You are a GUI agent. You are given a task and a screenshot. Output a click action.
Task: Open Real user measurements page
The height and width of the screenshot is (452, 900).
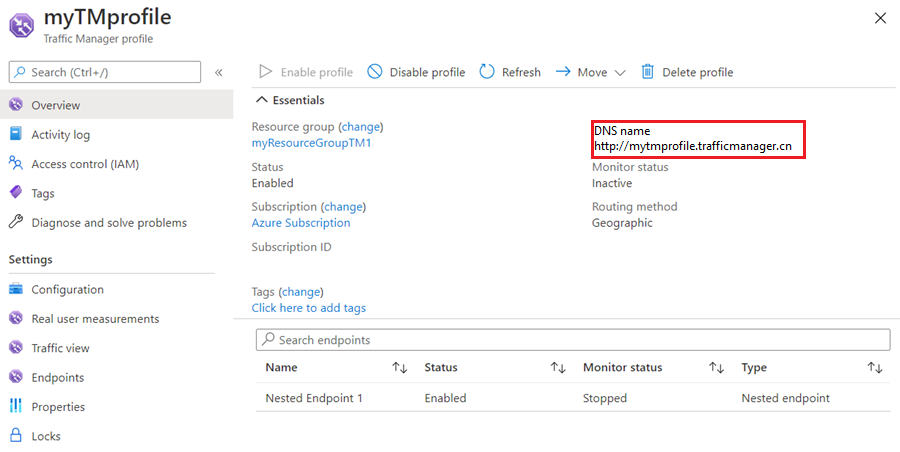(95, 319)
